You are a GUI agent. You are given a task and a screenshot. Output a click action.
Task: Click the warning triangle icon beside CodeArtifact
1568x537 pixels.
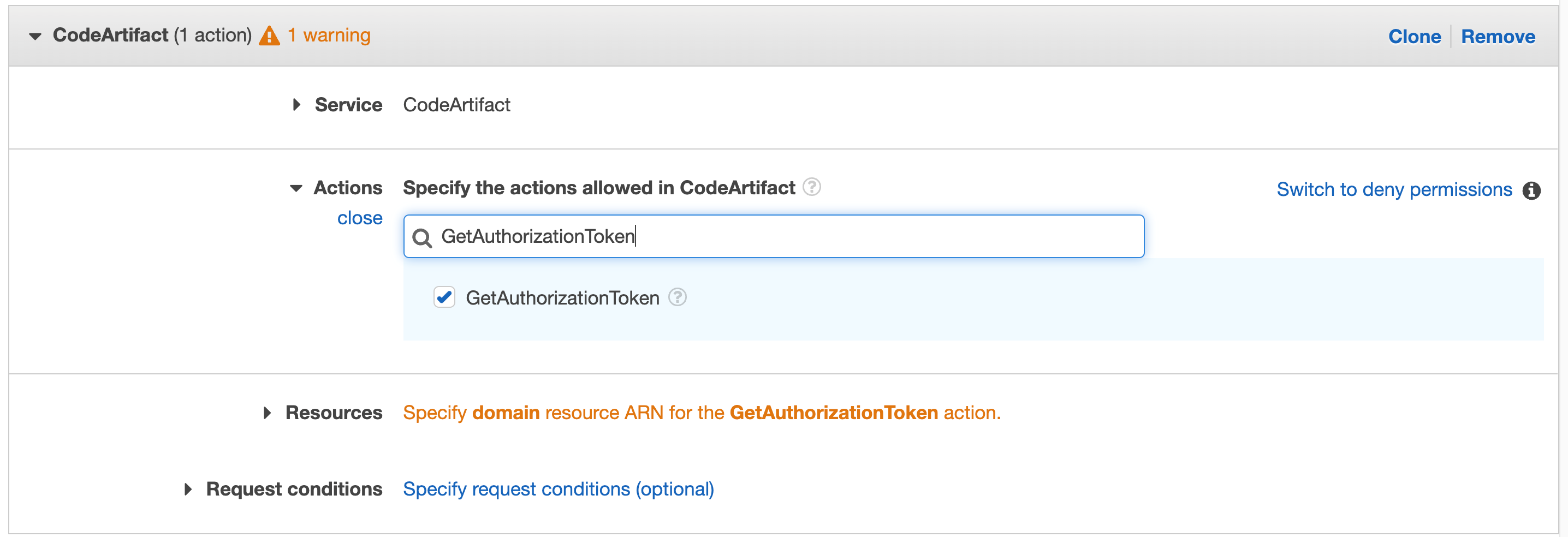point(270,35)
